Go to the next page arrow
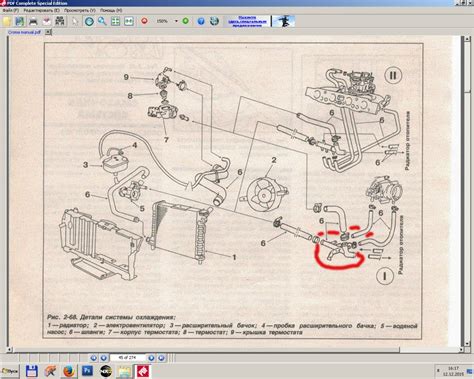474x379 pixels. pyautogui.click(x=151, y=358)
